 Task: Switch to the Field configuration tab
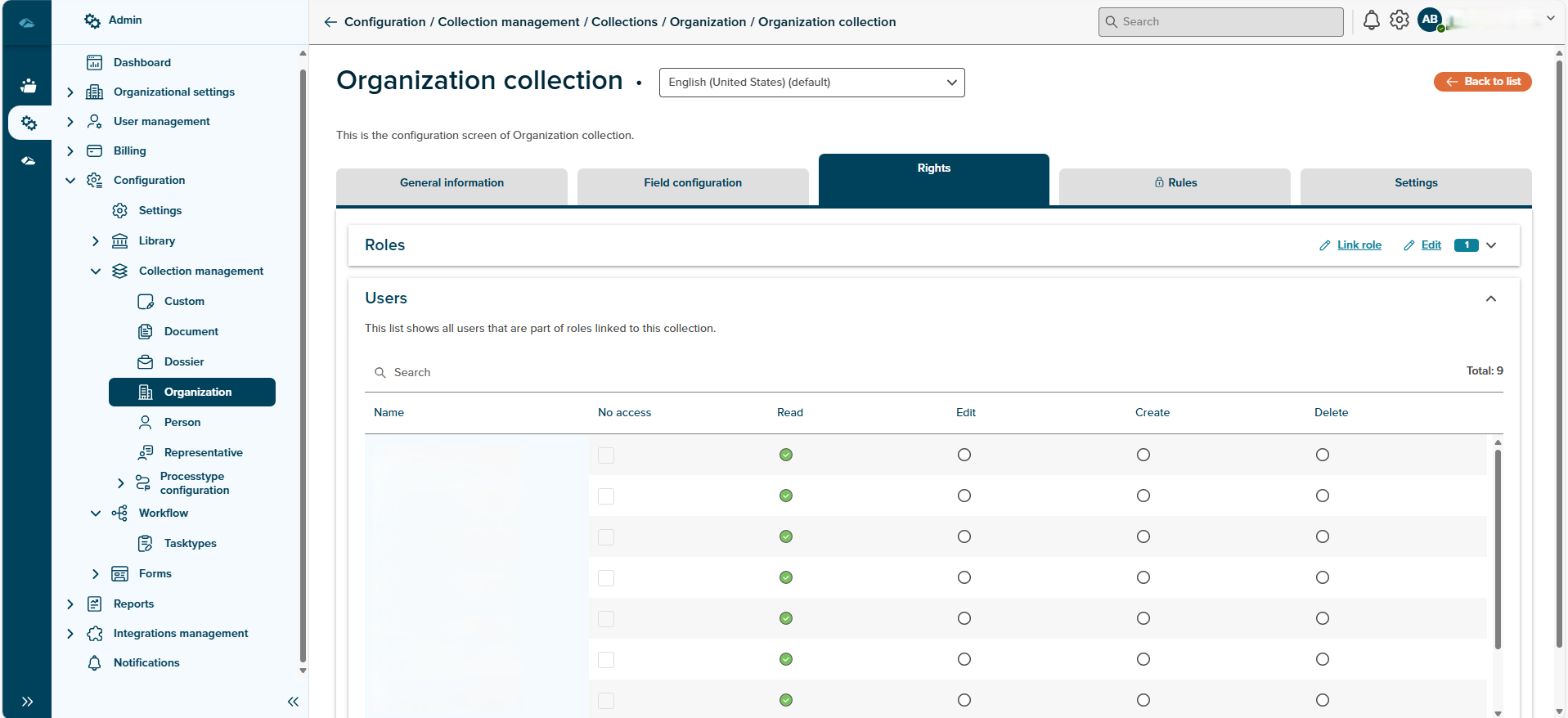[x=692, y=183]
